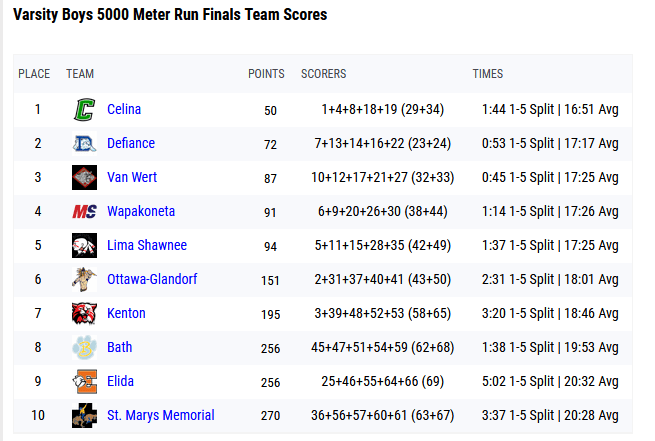Click the Bath paw print logo
This screenshot has height=441, width=655.
point(84,348)
